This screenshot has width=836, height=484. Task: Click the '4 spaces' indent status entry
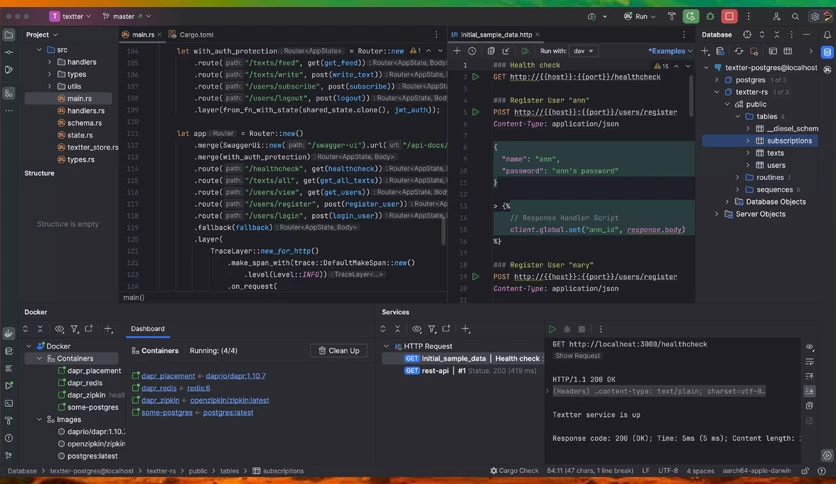click(x=700, y=471)
